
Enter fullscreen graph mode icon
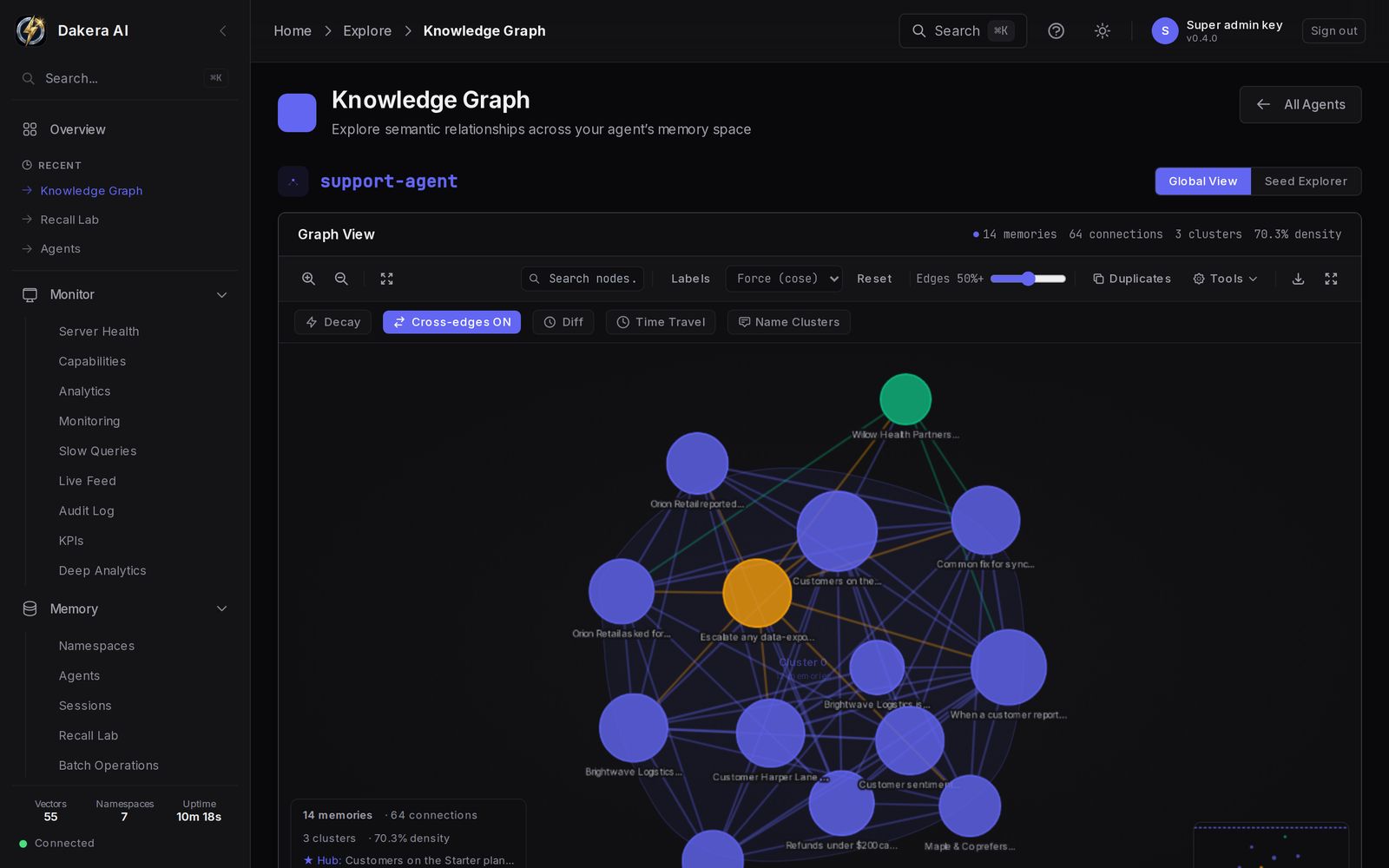(x=1331, y=279)
